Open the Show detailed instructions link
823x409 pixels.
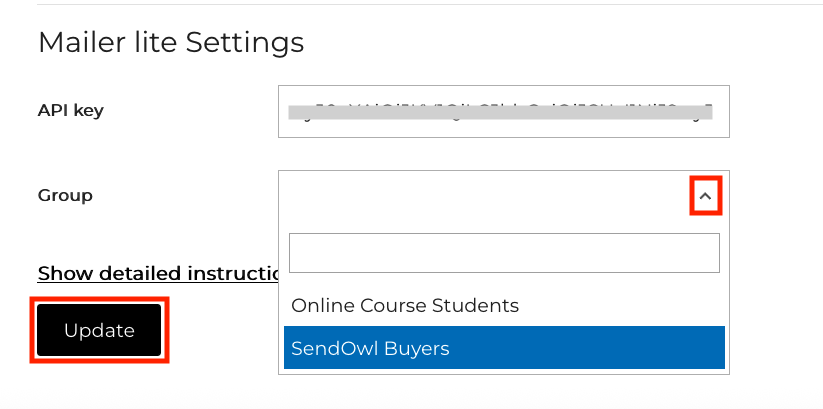click(x=157, y=273)
